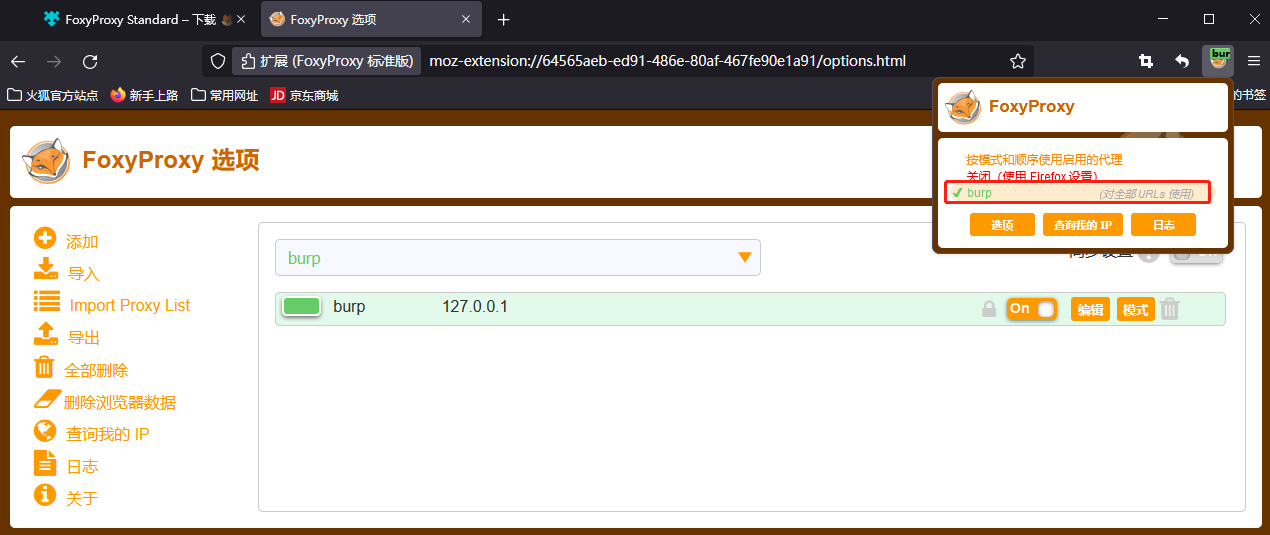Click the eraser icon for deleting browser data

click(48, 399)
